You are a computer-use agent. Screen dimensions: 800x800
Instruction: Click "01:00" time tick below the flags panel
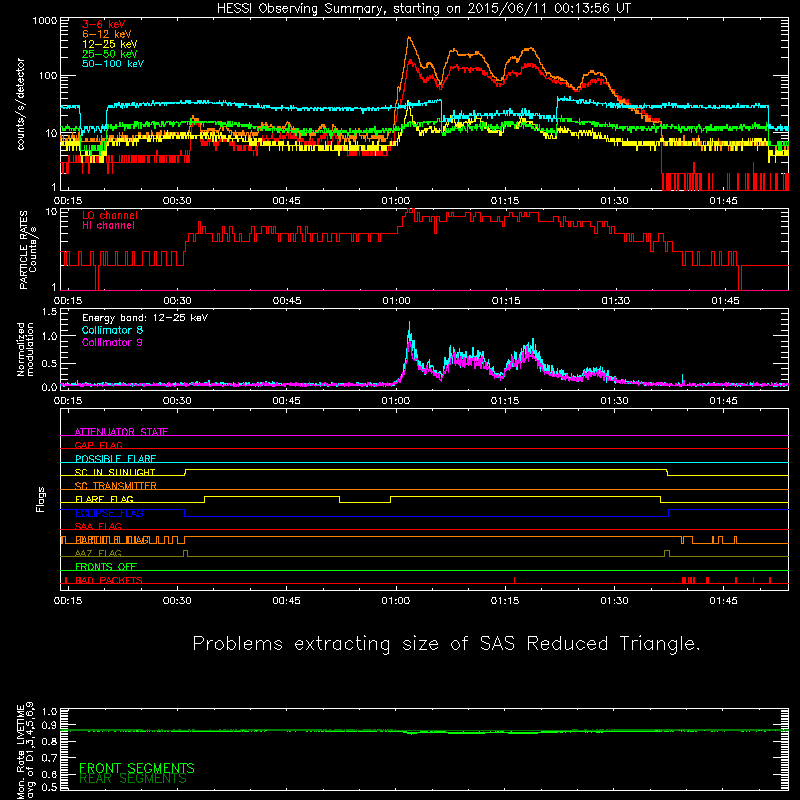pyautogui.click(x=396, y=601)
